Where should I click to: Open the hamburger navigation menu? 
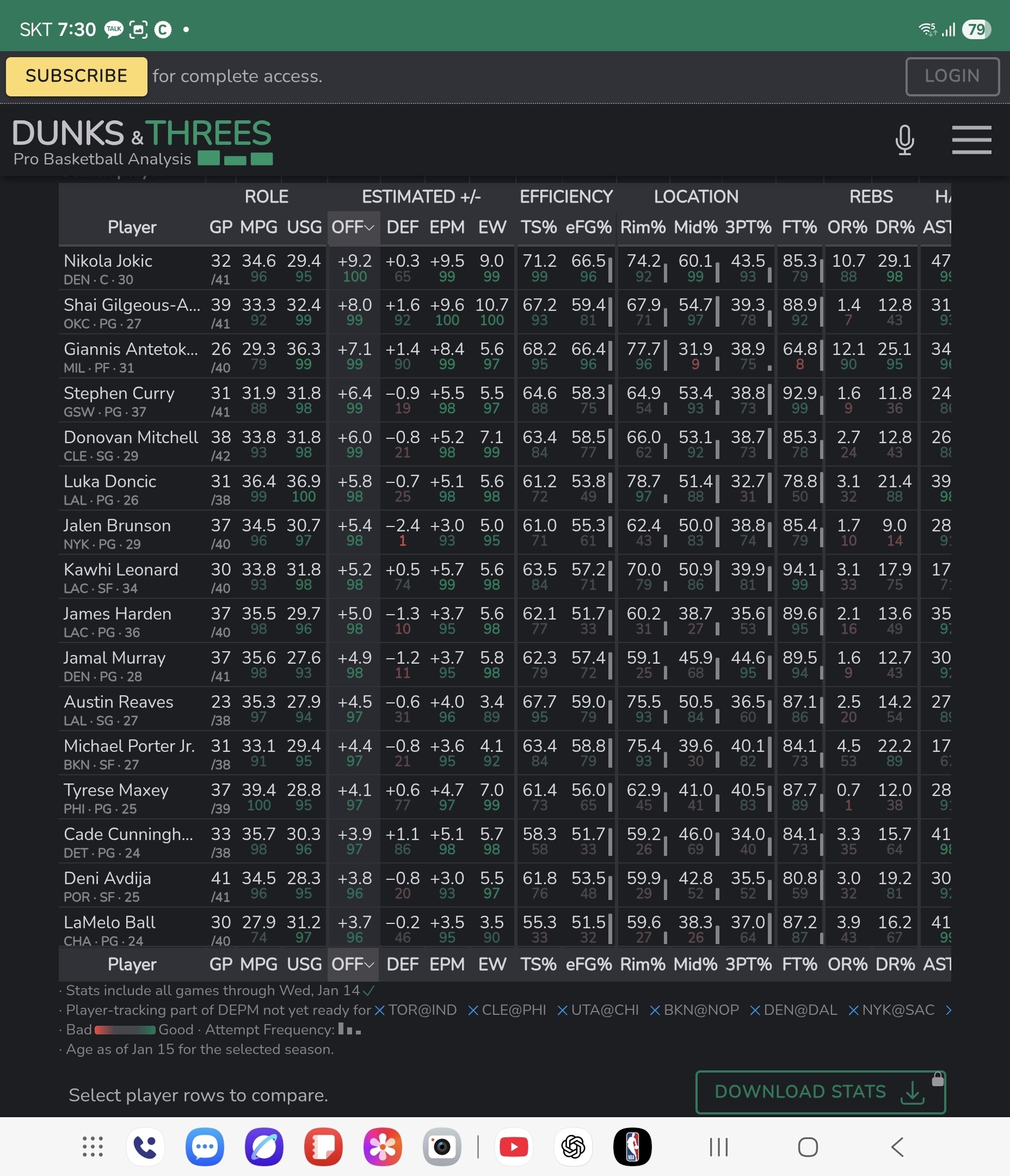click(971, 139)
